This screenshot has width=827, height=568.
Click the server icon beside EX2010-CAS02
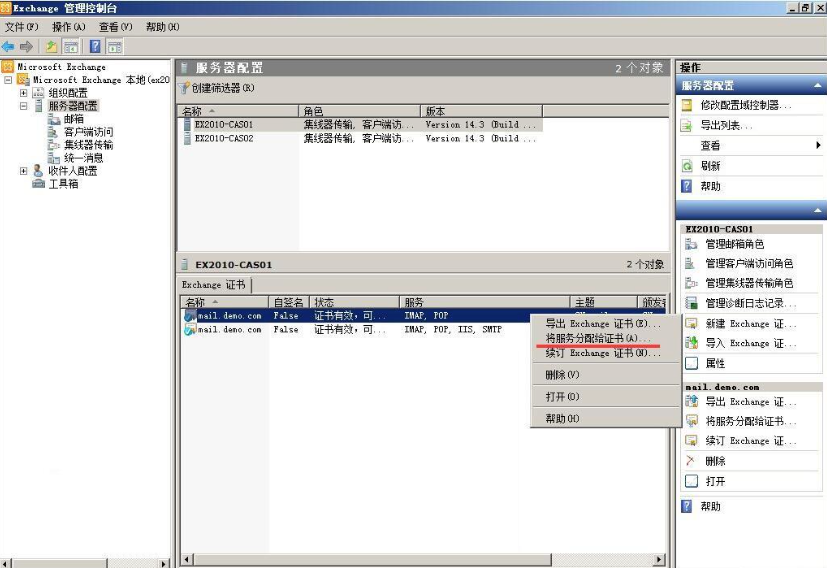(x=187, y=138)
